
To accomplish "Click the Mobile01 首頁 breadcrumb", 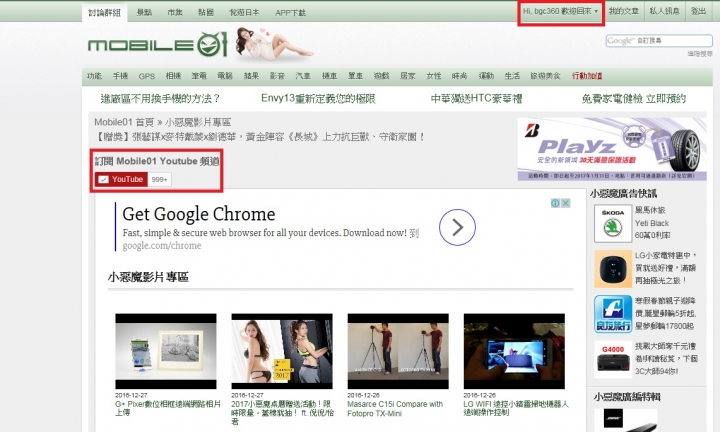I will 124,122.
